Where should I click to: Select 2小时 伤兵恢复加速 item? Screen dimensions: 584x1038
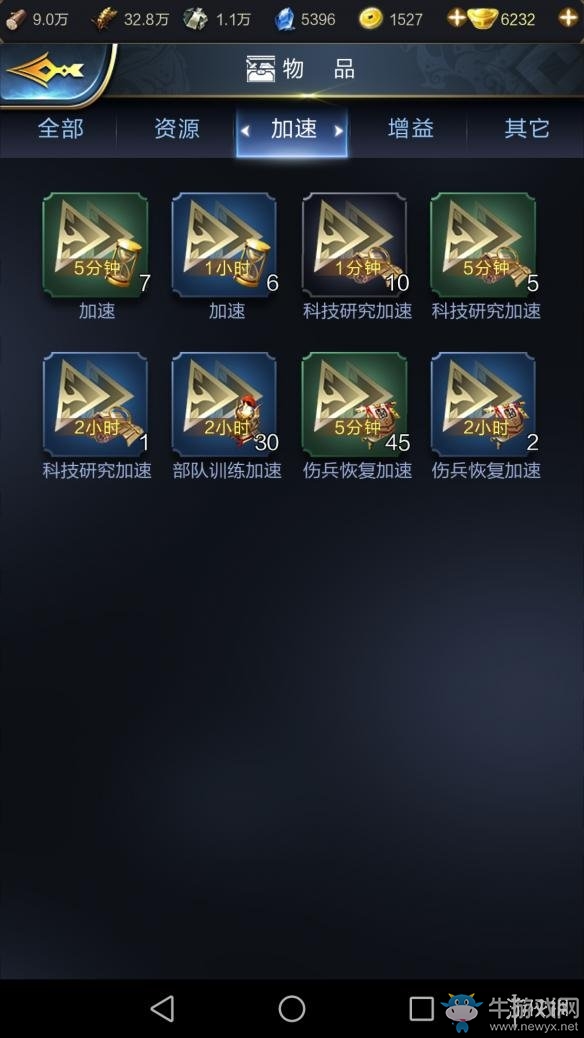[x=484, y=405]
